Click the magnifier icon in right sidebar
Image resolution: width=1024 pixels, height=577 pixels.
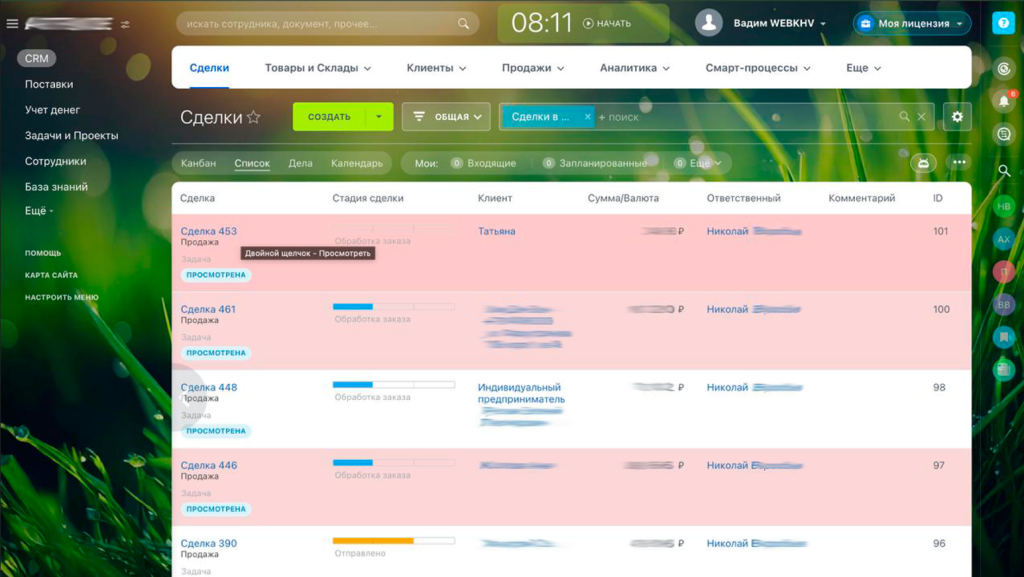1003,171
